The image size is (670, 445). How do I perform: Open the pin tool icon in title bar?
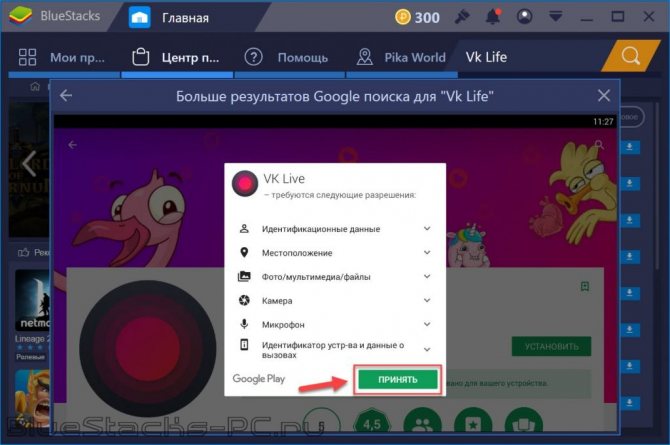[x=462, y=17]
